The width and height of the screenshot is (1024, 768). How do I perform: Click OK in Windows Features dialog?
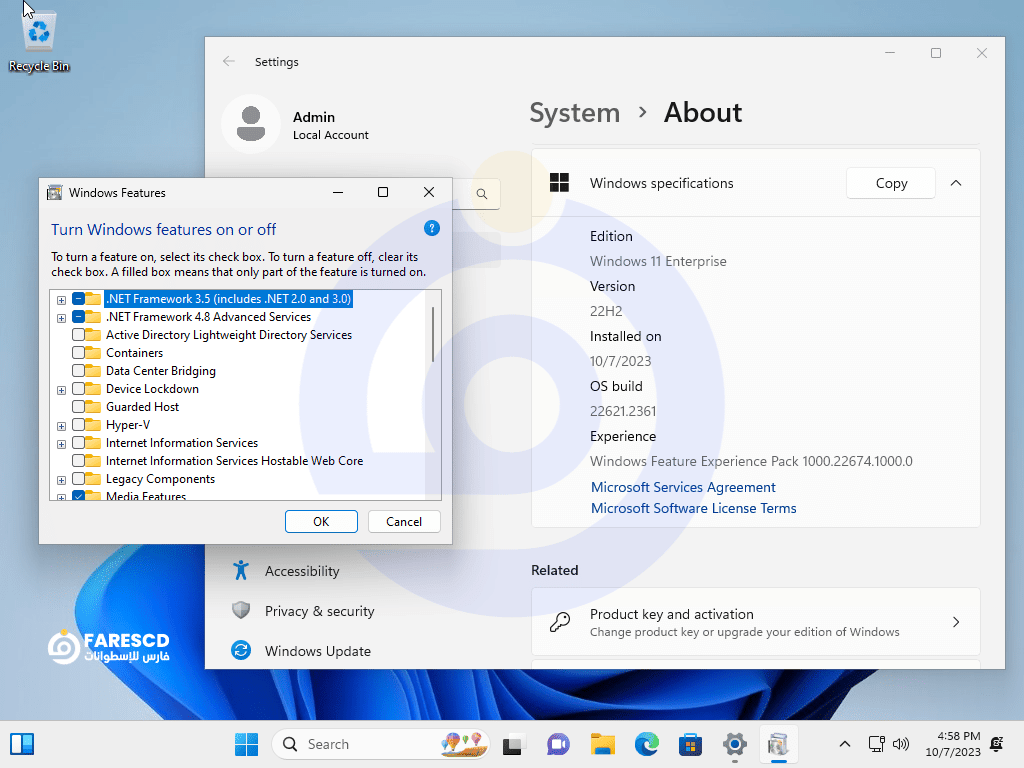(x=321, y=521)
